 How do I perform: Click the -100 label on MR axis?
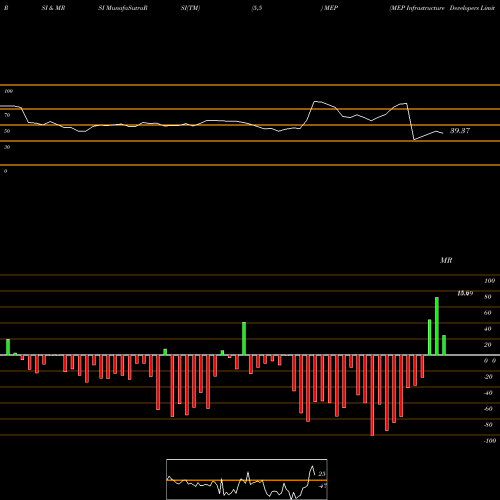coord(490,441)
